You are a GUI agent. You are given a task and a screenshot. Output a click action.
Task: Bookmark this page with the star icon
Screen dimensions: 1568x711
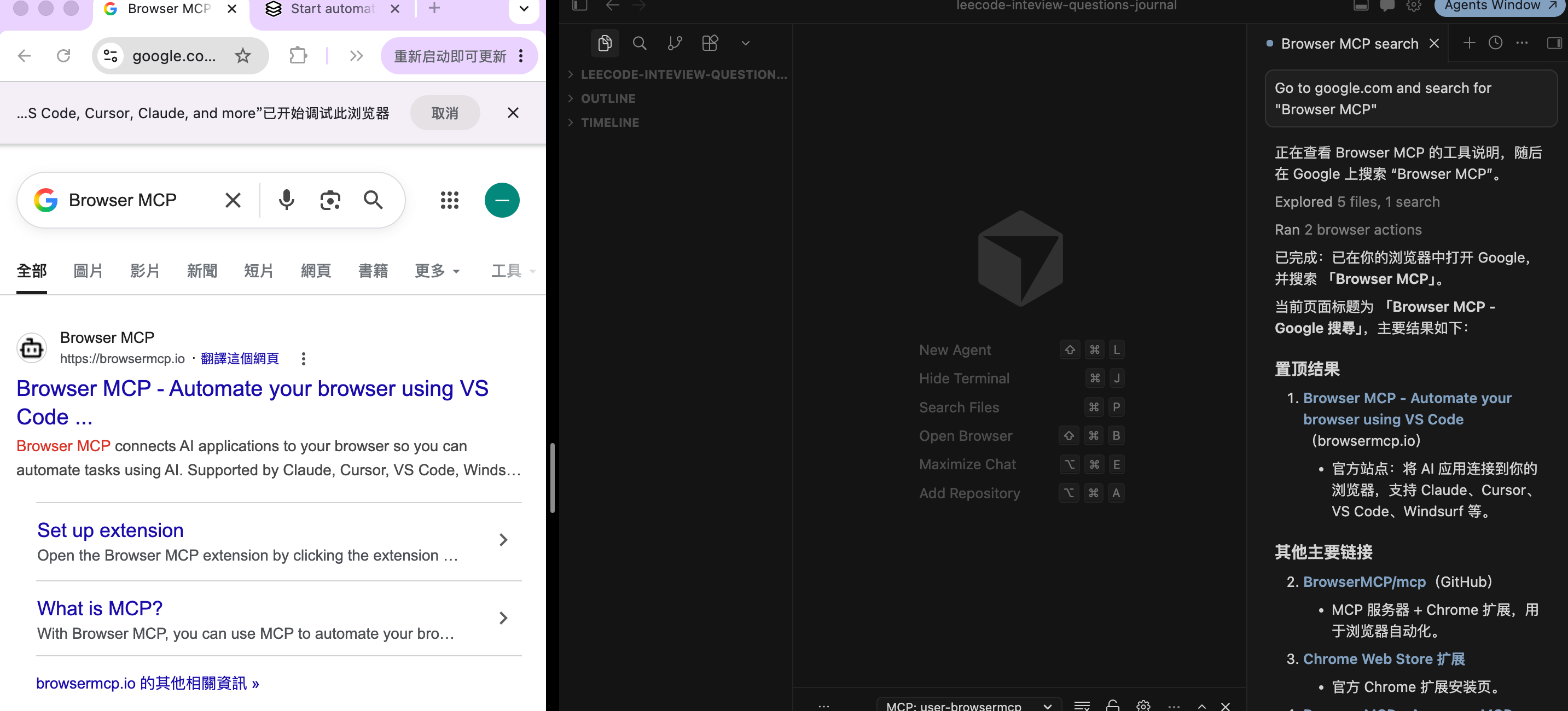click(243, 56)
